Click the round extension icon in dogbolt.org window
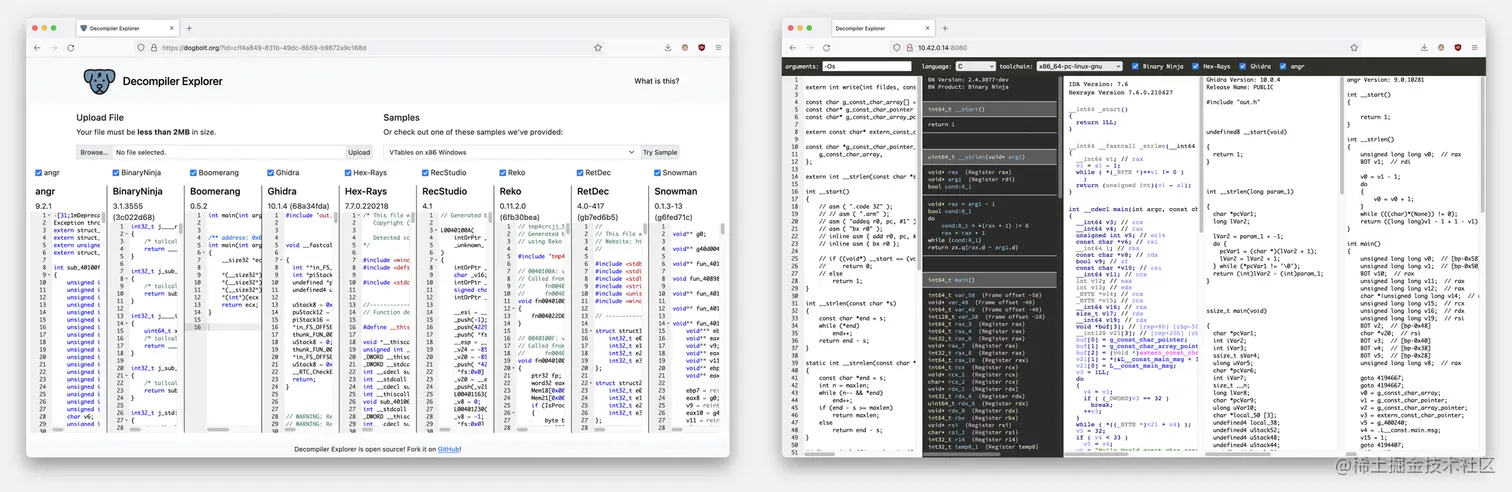 [x=684, y=47]
